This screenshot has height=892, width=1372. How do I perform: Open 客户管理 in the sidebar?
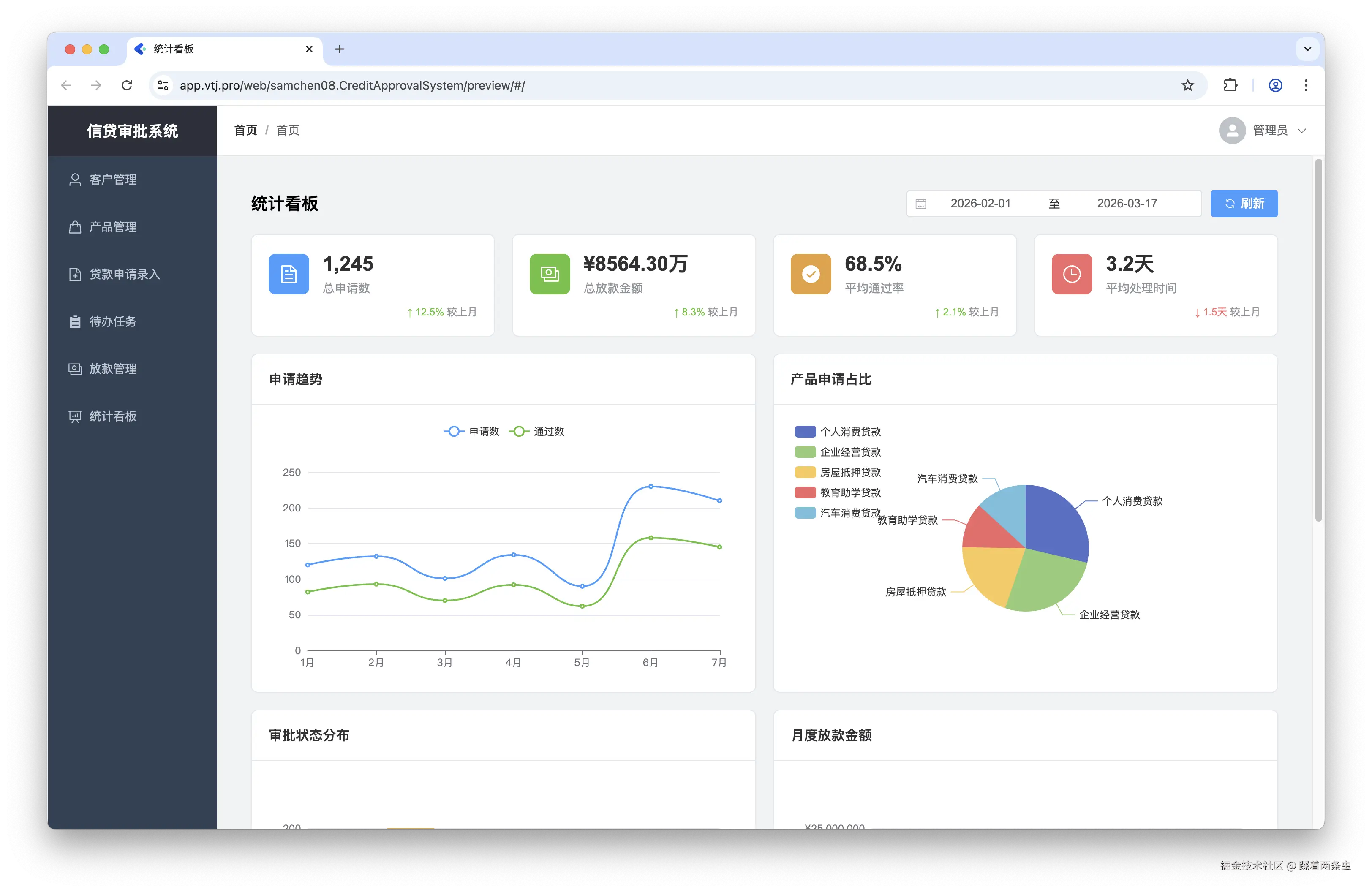coord(113,180)
